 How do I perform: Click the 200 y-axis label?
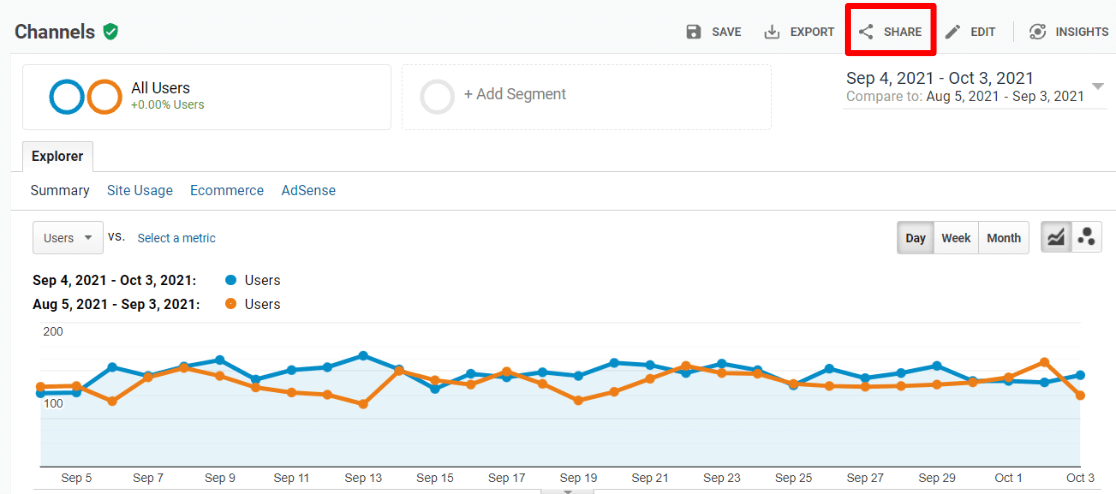(53, 332)
